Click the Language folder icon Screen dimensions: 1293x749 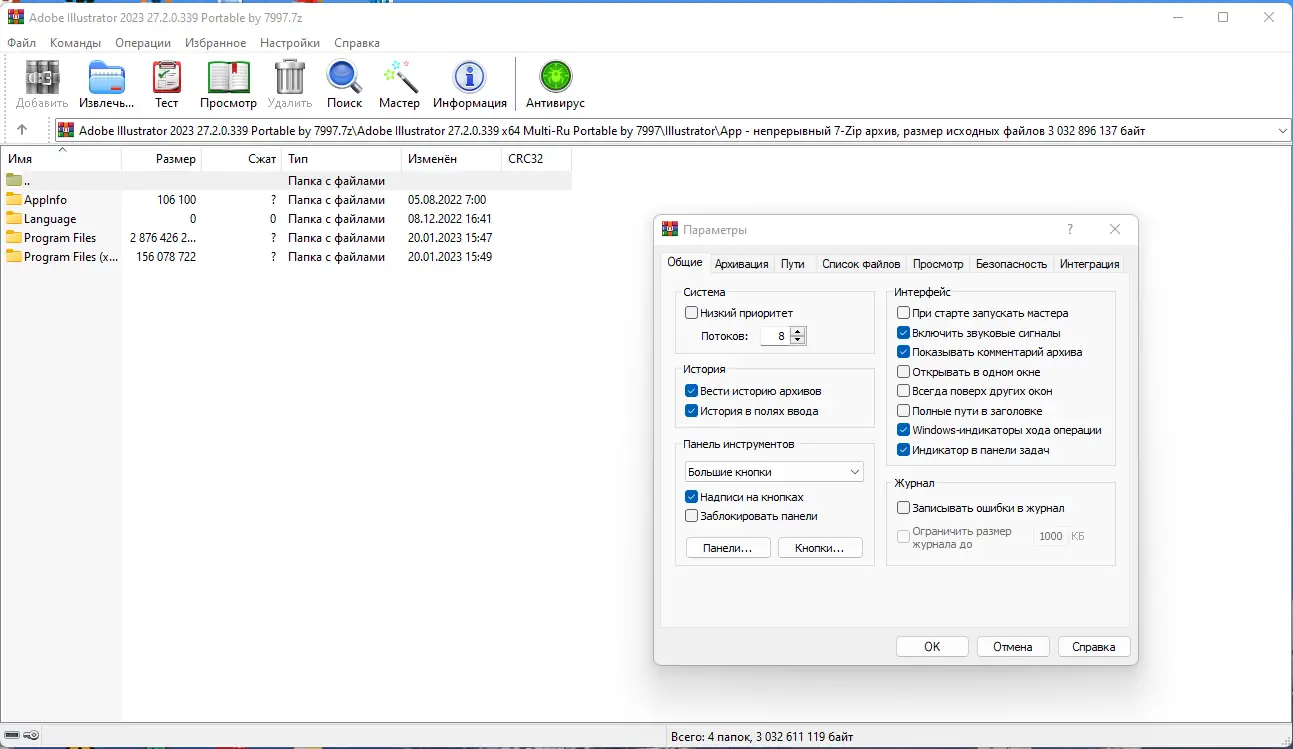pos(14,219)
